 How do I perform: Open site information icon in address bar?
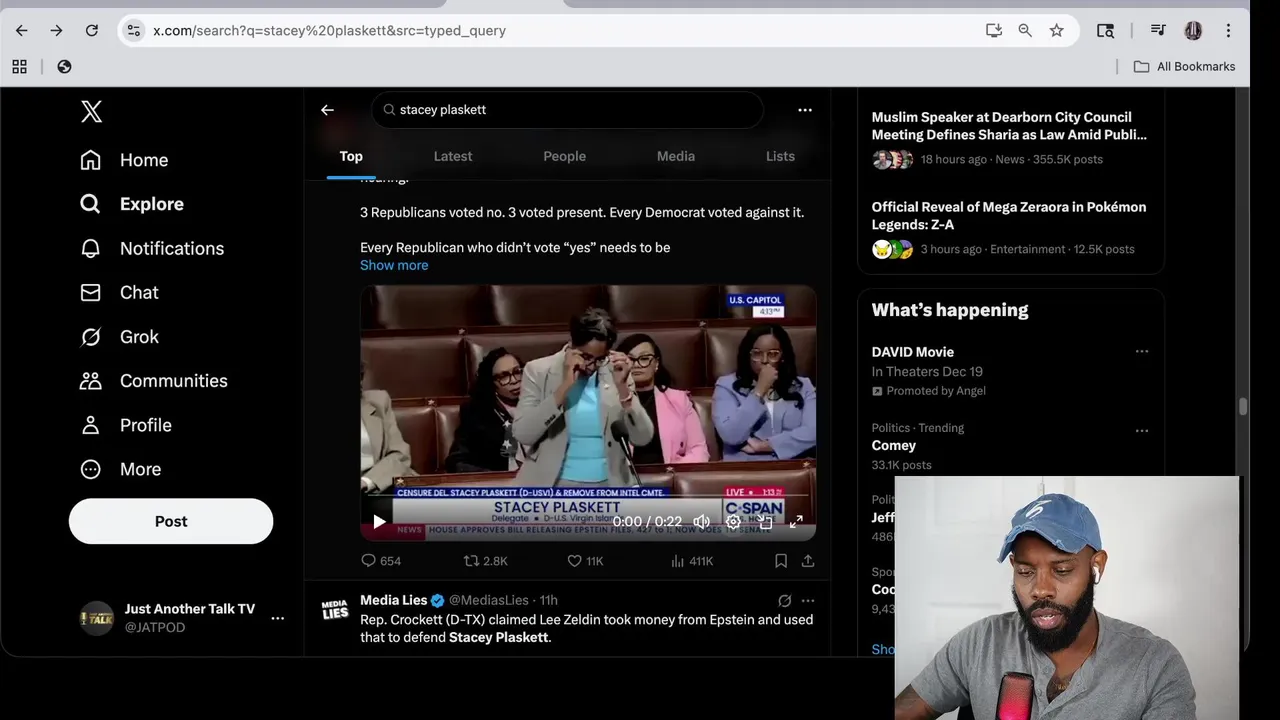tap(134, 31)
